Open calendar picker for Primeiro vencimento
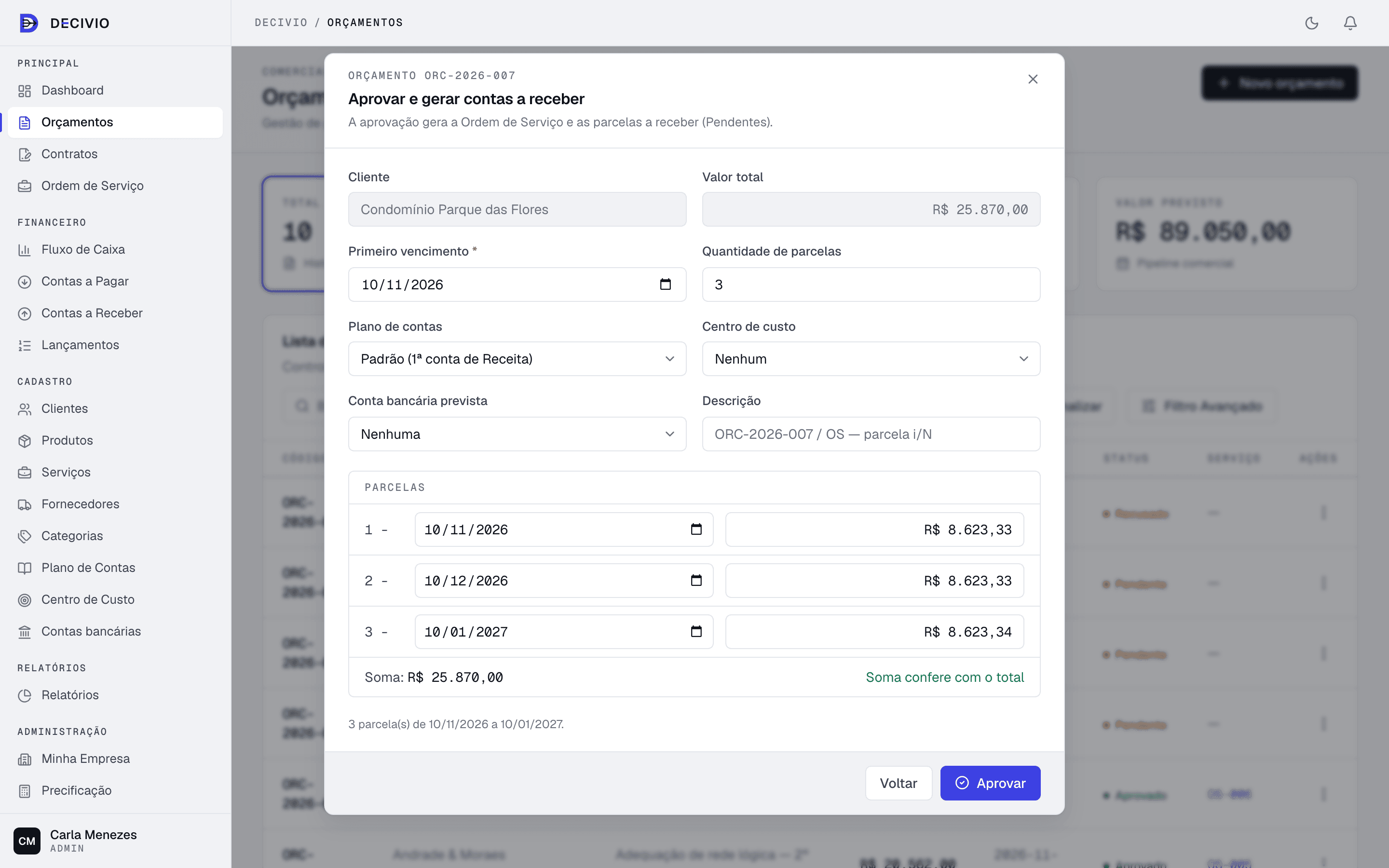Viewport: 1389px width, 868px height. (665, 284)
